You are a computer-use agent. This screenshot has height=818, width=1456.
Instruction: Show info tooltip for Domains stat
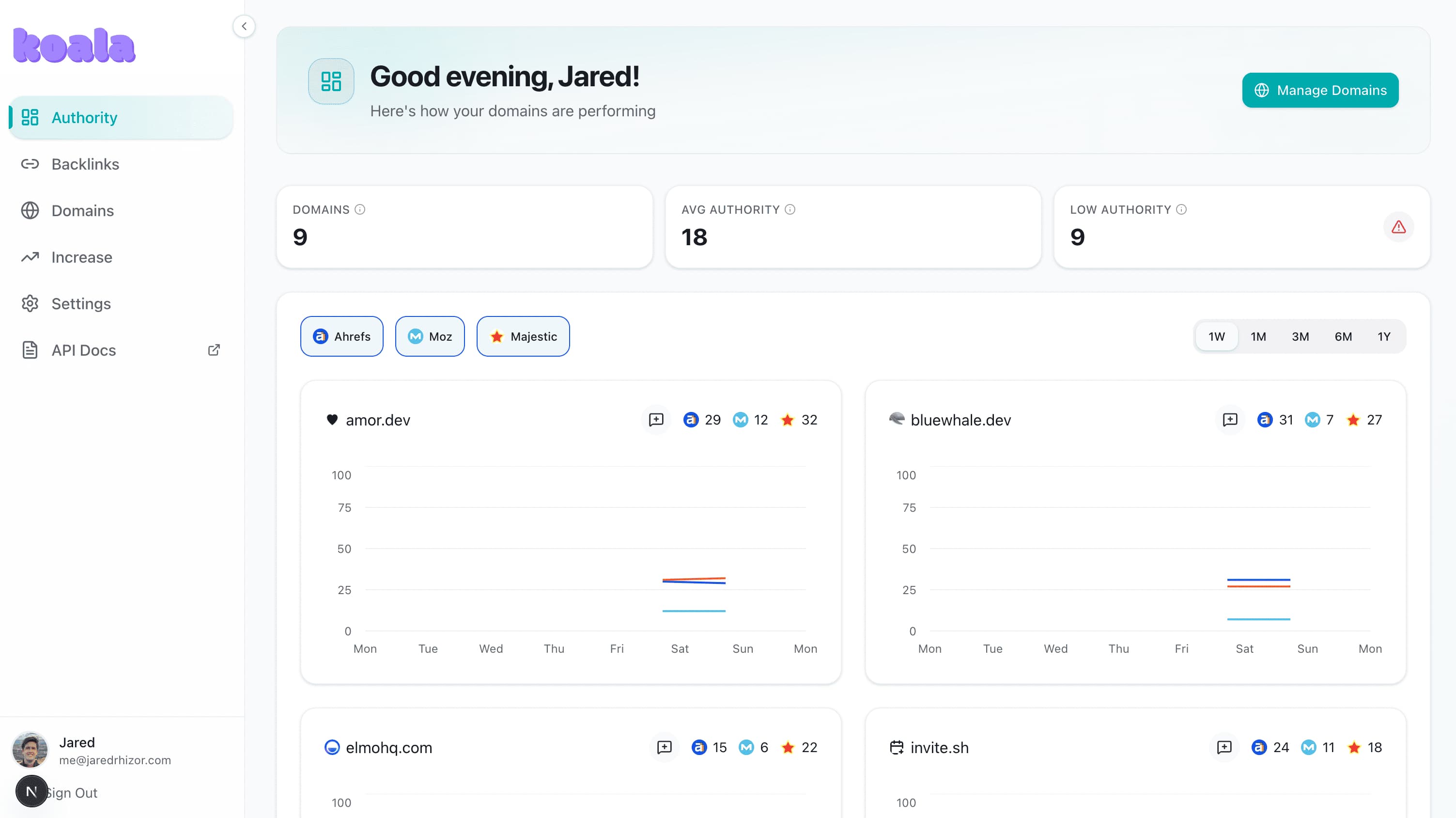(359, 210)
